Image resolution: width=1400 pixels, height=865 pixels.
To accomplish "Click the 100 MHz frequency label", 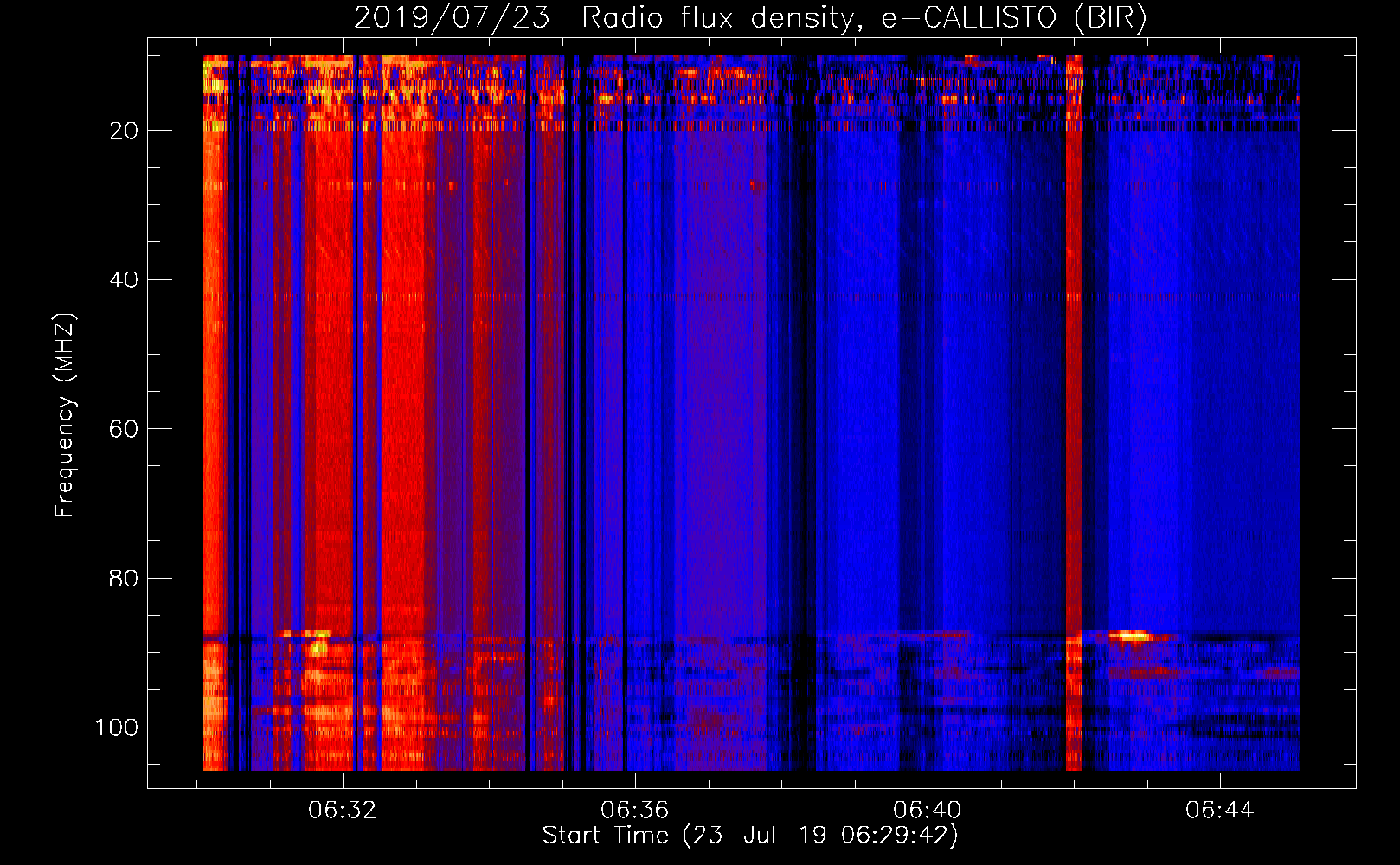I will pos(117,727).
